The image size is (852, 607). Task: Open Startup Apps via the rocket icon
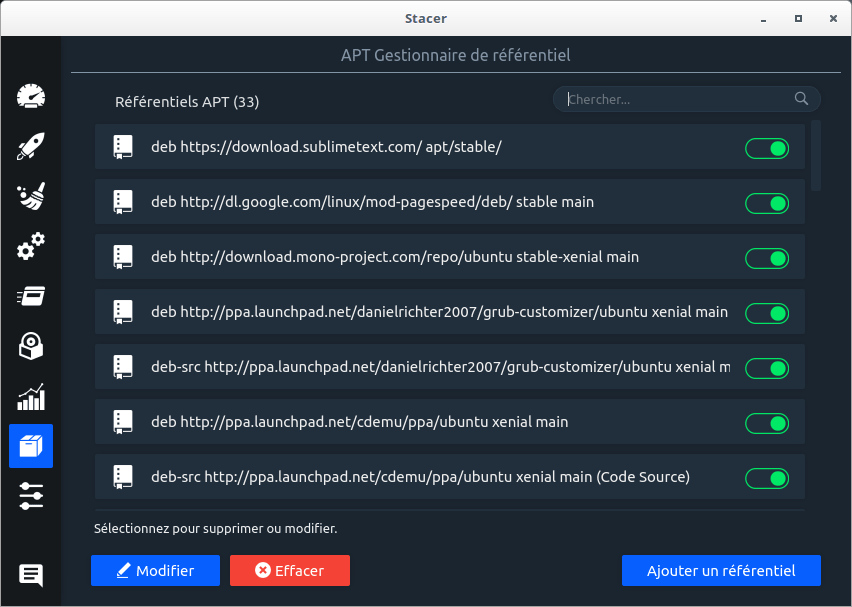coord(31,147)
